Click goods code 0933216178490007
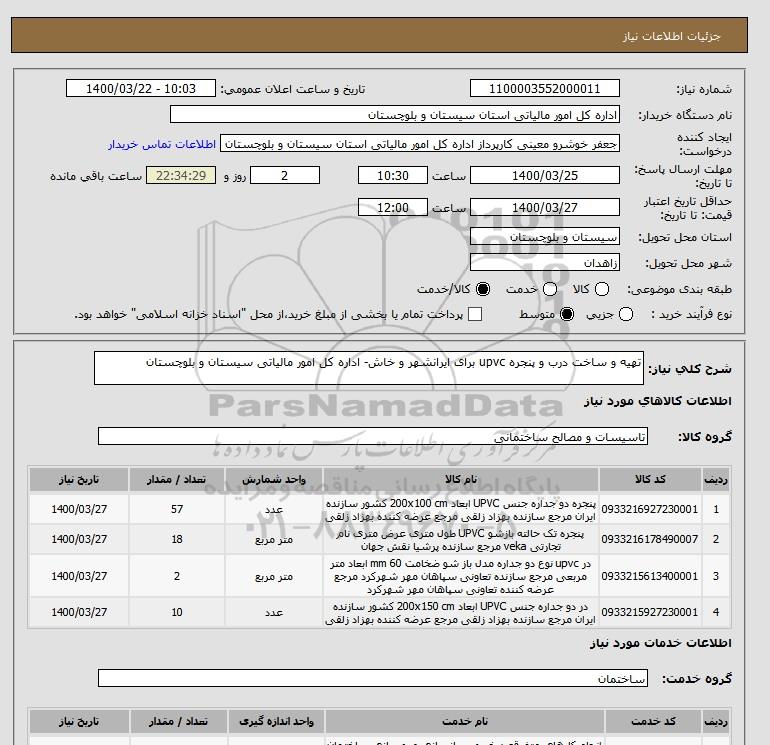The height and width of the screenshot is (745, 770). [x=650, y=540]
